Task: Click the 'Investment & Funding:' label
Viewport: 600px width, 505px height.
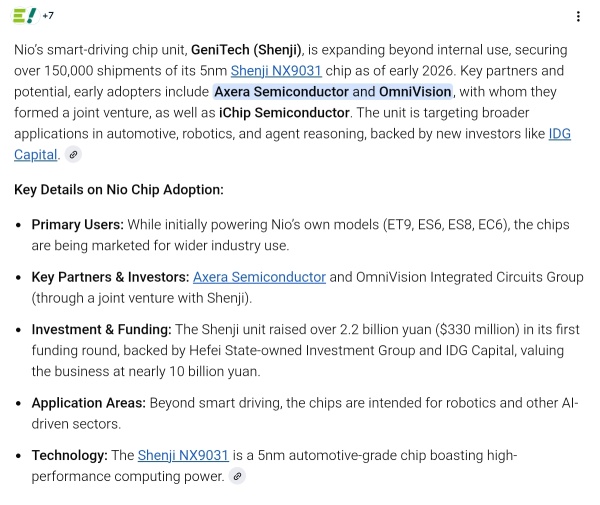Action: tap(101, 329)
